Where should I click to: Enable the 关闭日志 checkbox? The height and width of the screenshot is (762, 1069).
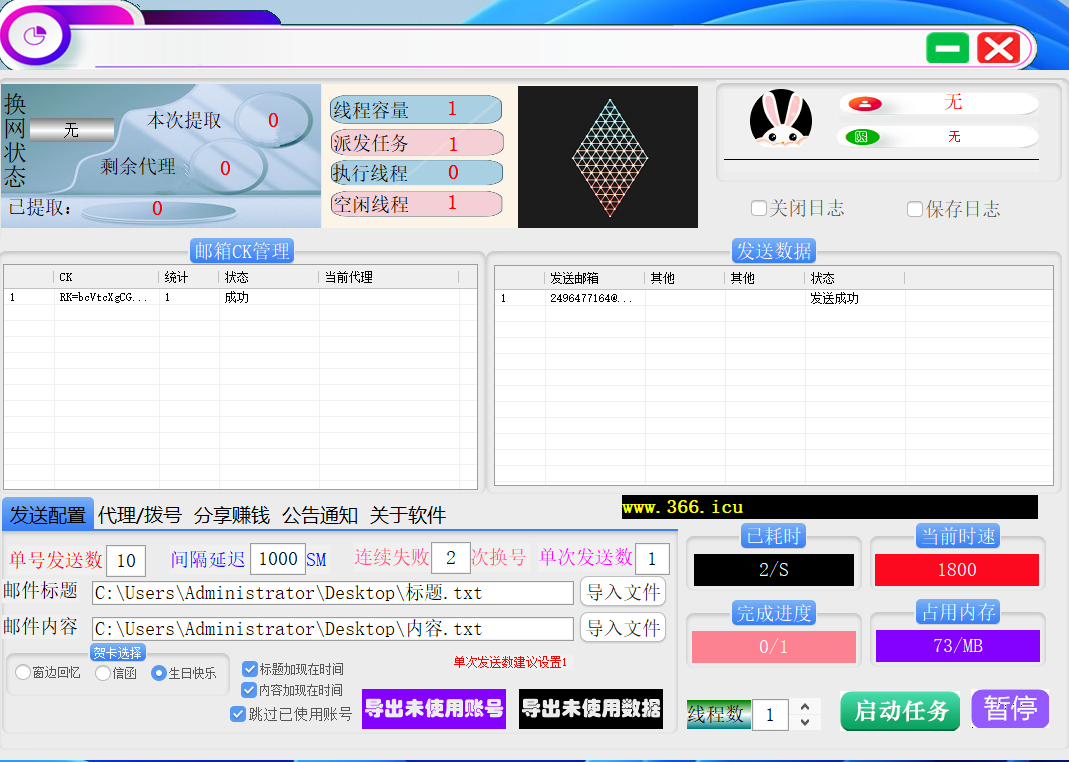pos(759,209)
